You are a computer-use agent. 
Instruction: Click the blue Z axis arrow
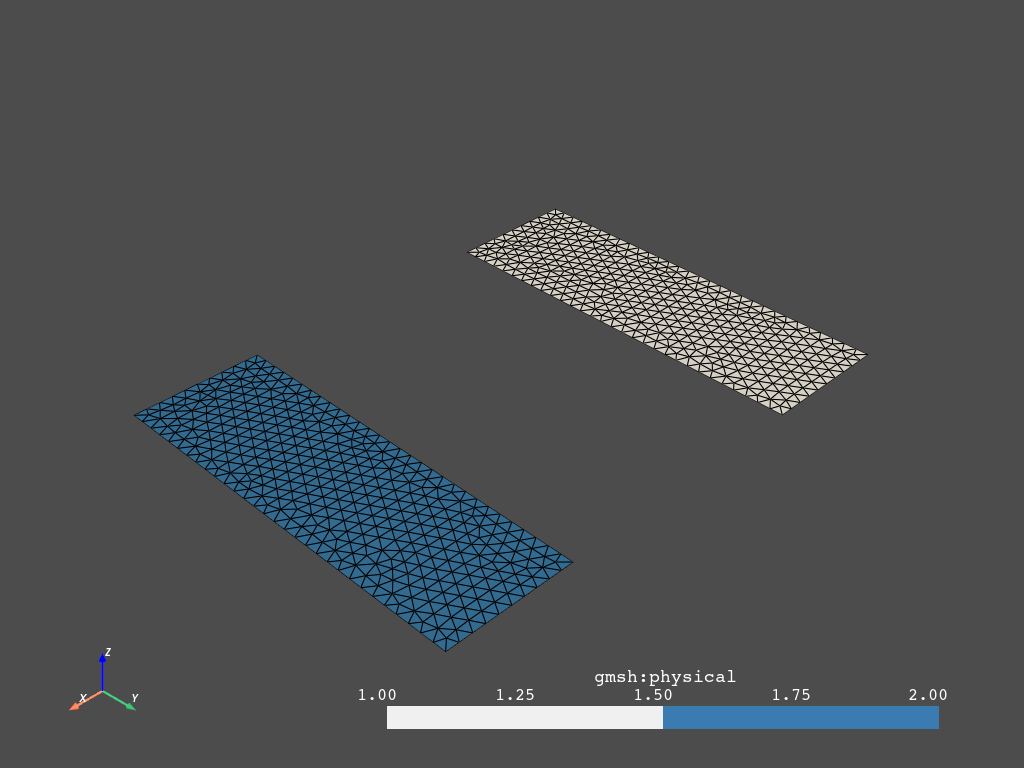coord(103,671)
